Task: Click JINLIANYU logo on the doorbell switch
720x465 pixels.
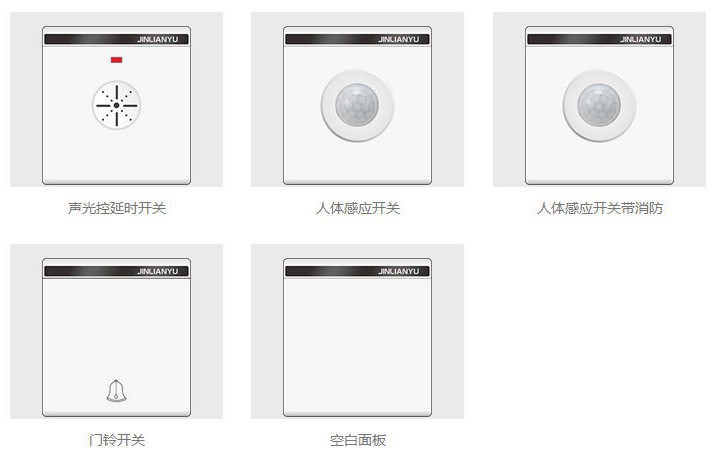Action: [x=158, y=271]
